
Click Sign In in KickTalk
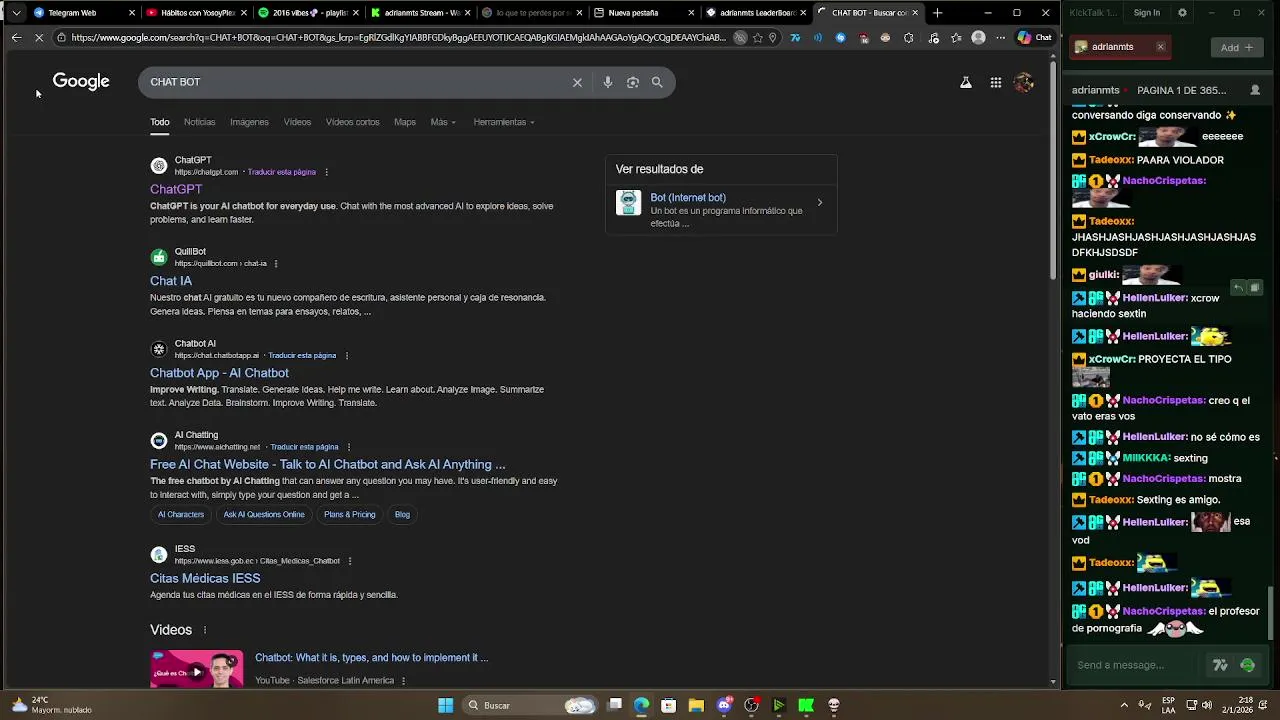pos(1147,13)
